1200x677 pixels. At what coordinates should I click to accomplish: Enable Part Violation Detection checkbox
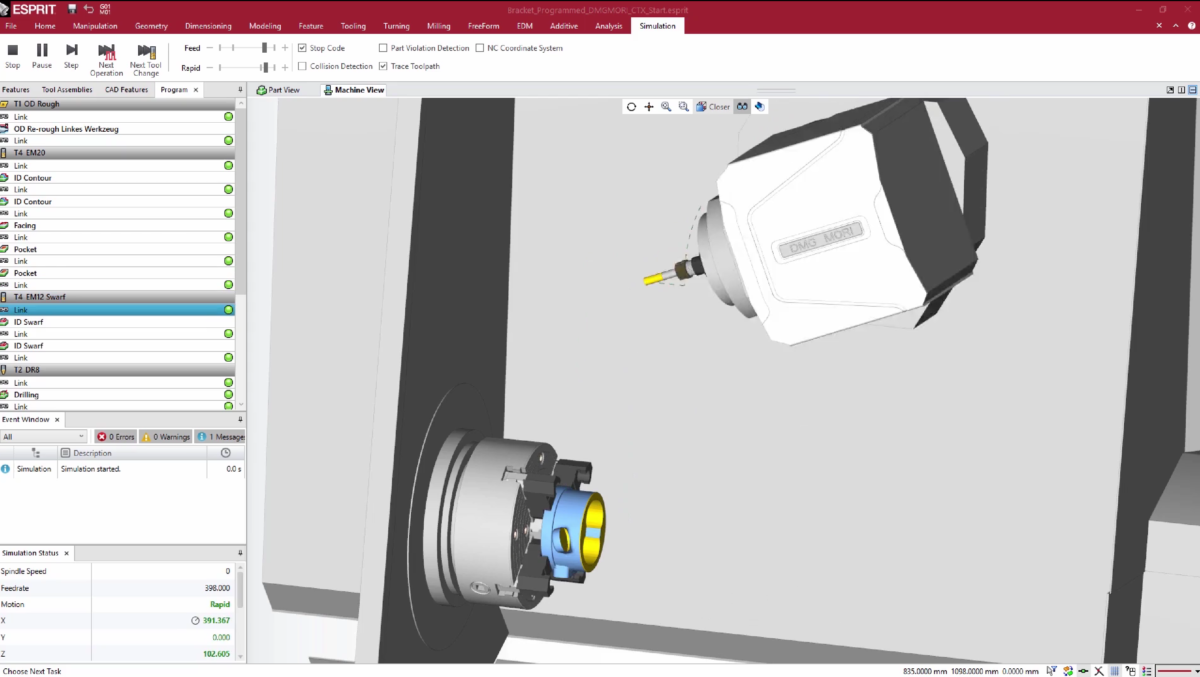pyautogui.click(x=383, y=48)
